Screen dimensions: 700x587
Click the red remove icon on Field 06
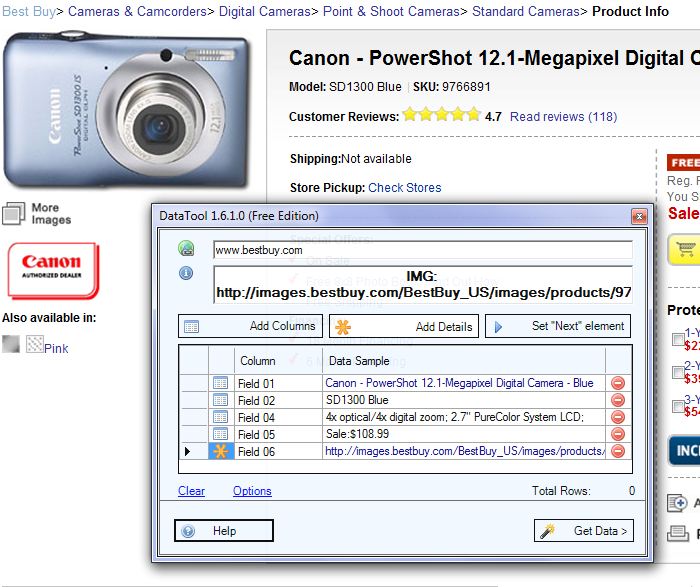tap(617, 451)
